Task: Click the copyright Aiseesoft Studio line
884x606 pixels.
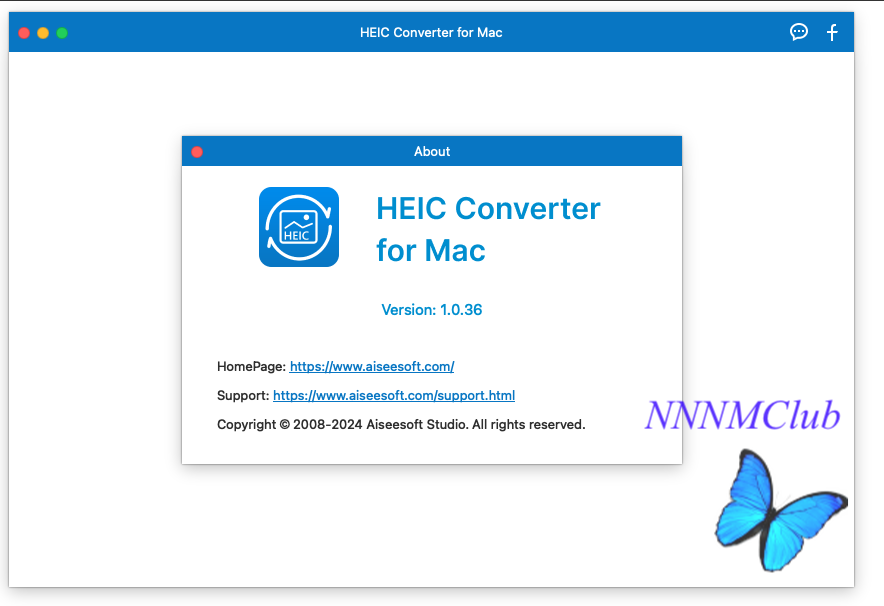Action: click(401, 424)
